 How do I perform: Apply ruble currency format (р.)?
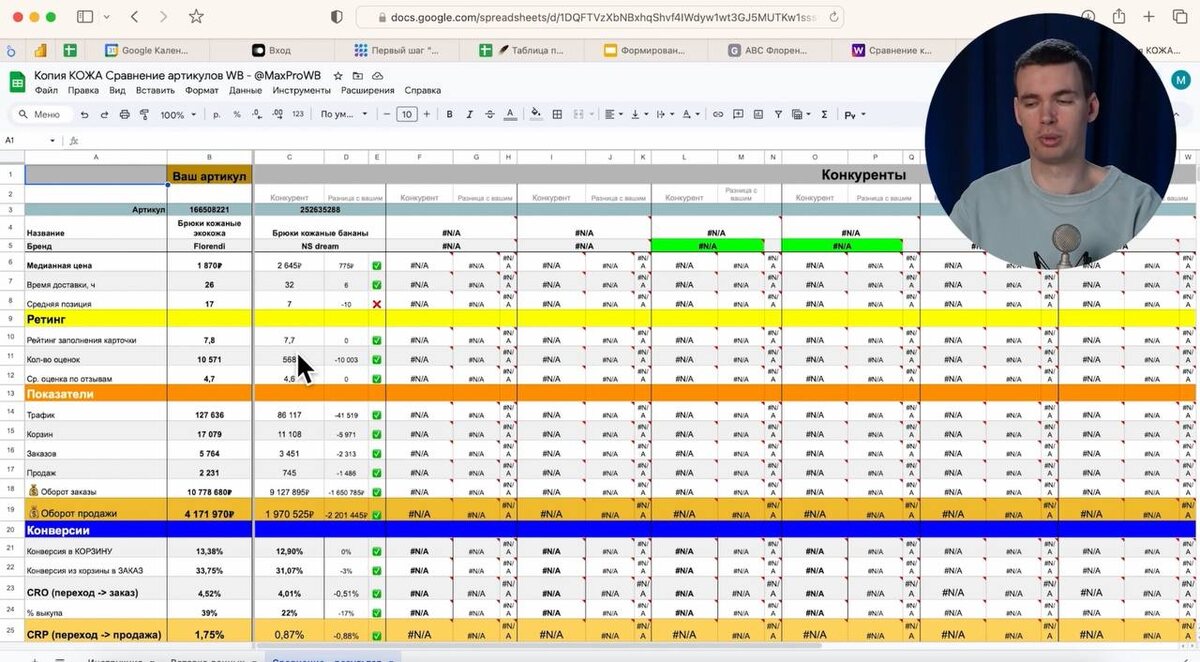point(218,115)
